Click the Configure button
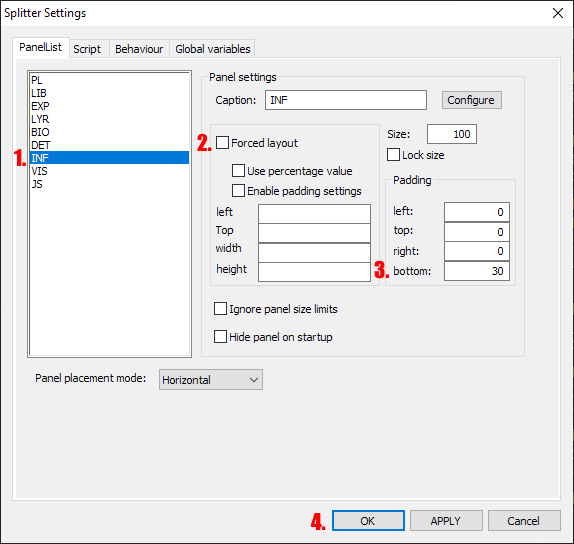 click(x=471, y=100)
